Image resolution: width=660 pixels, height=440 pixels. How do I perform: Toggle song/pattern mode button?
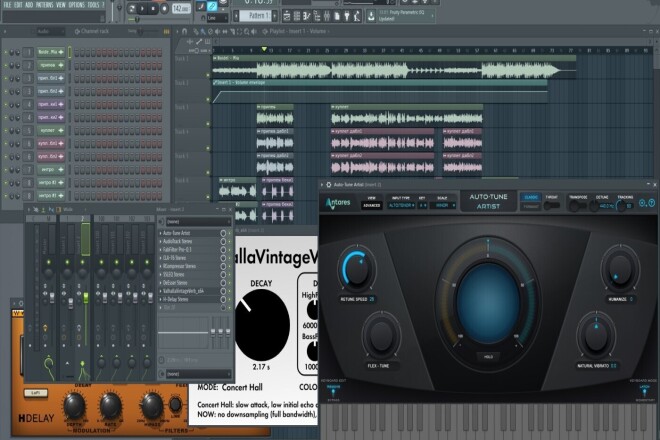[132, 8]
